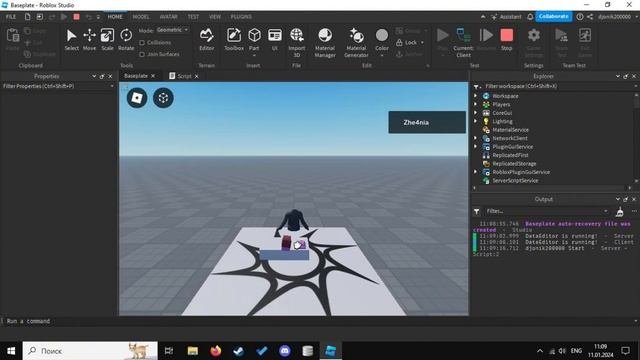Select MaterialService in Explorer

coord(510,130)
